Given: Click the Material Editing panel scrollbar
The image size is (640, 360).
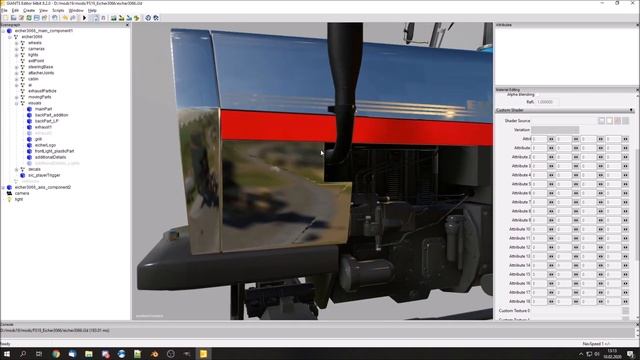Looking at the screenshot, I should point(637,204).
